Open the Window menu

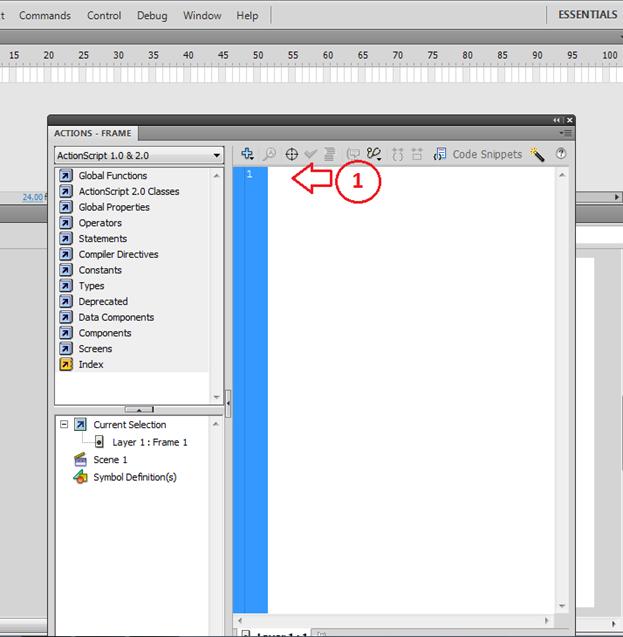click(202, 15)
